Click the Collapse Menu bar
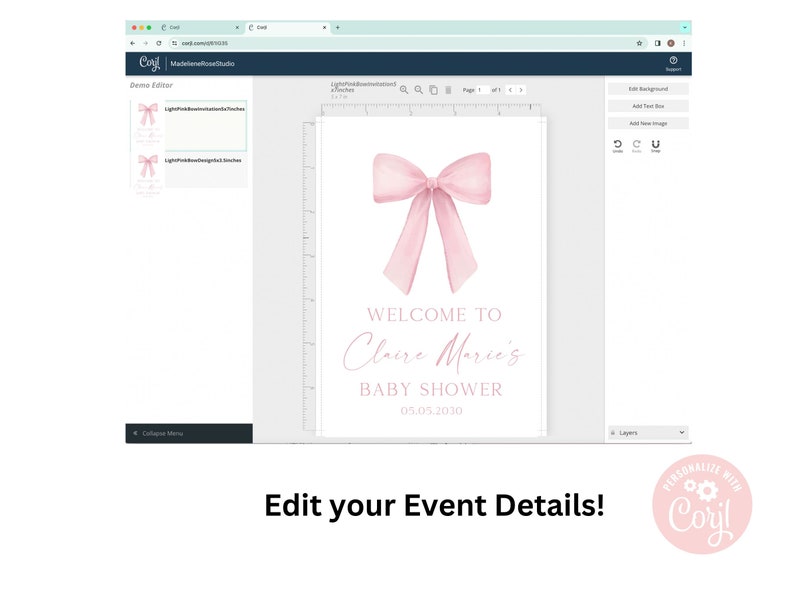Image resolution: width=794 pixels, height=596 pixels. pyautogui.click(x=189, y=433)
